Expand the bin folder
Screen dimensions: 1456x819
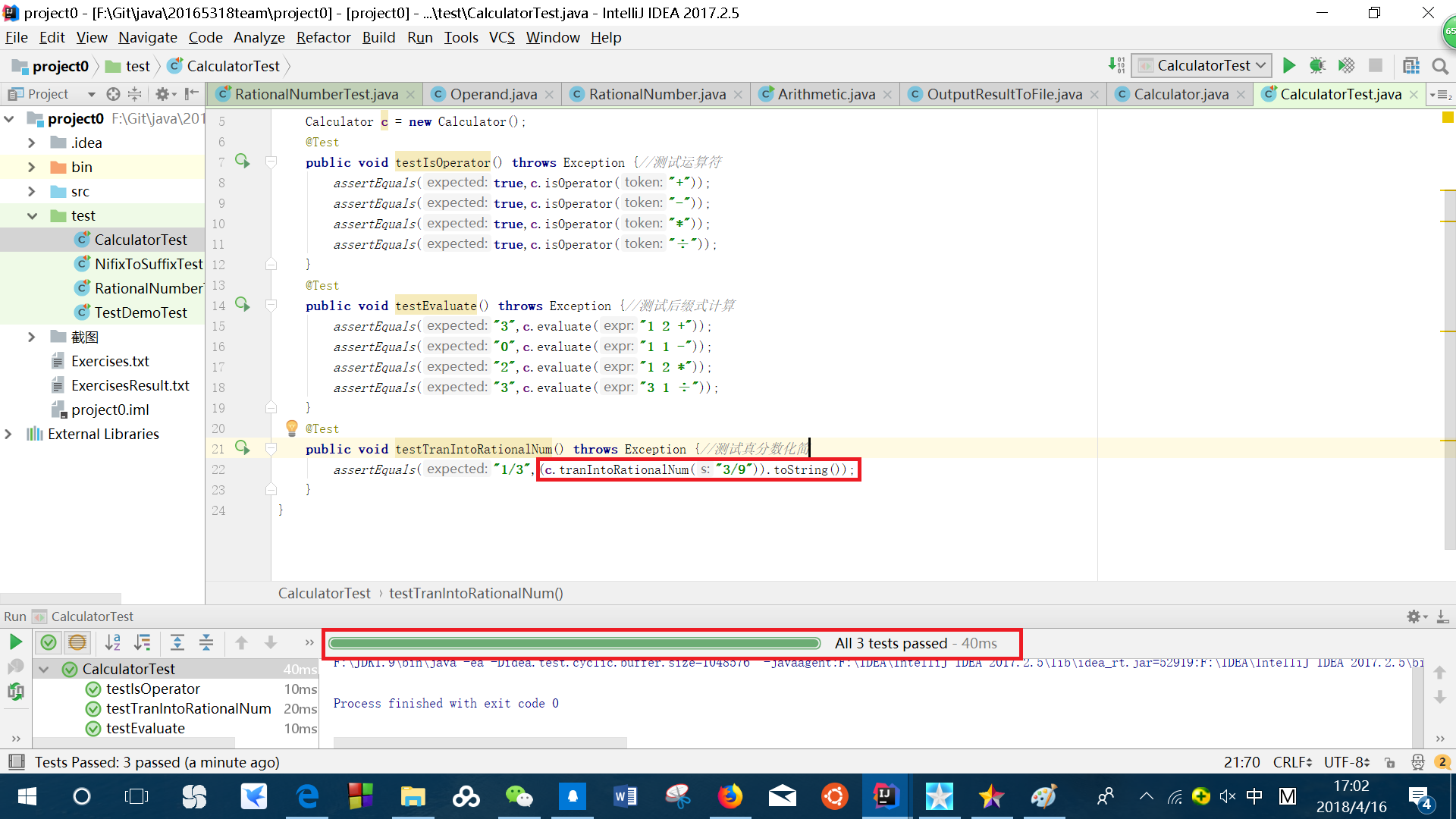tap(31, 167)
